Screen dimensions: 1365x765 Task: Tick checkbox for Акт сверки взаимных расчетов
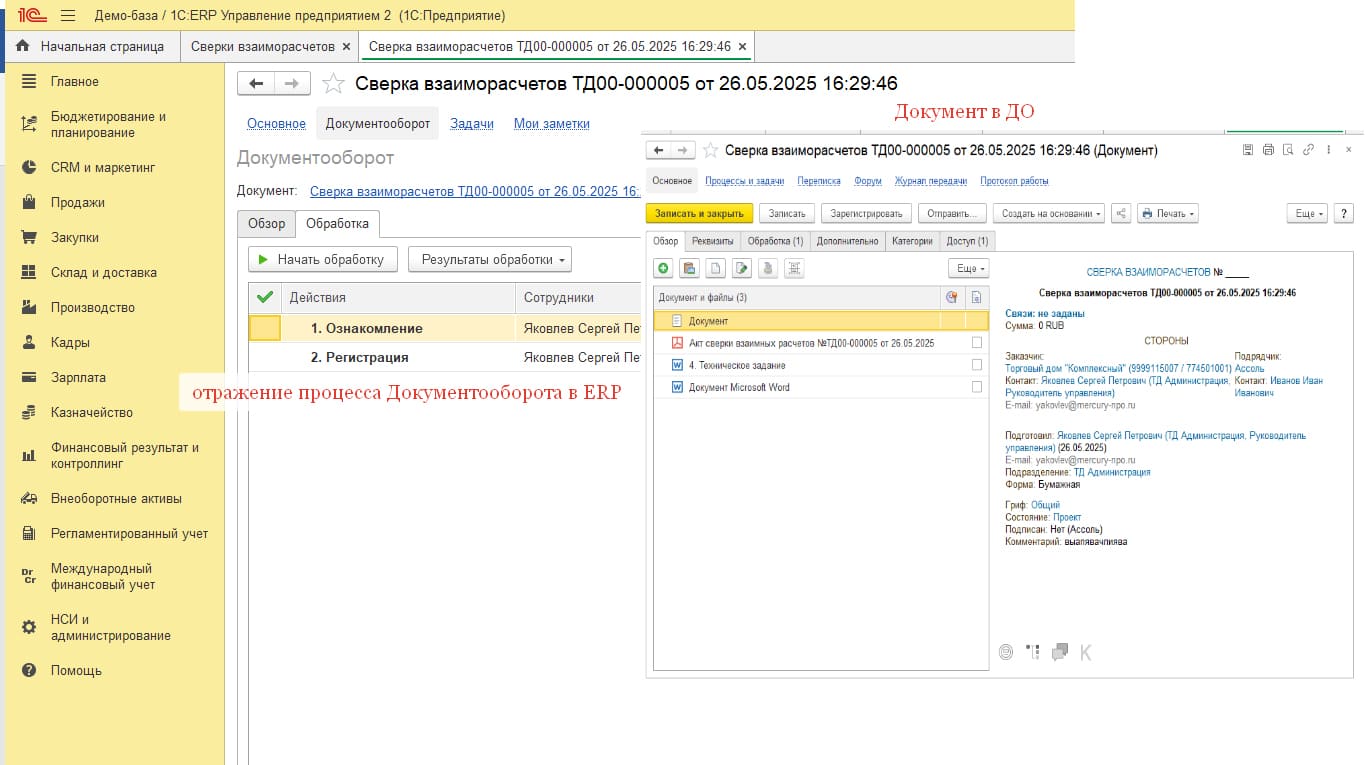977,343
